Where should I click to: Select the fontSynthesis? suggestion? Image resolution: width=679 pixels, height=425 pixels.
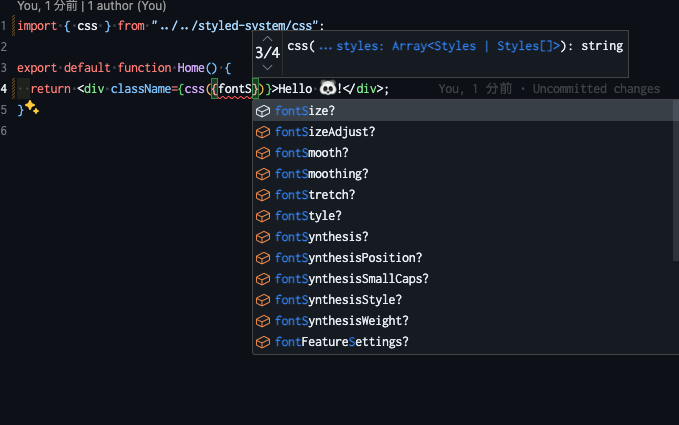coord(463,237)
